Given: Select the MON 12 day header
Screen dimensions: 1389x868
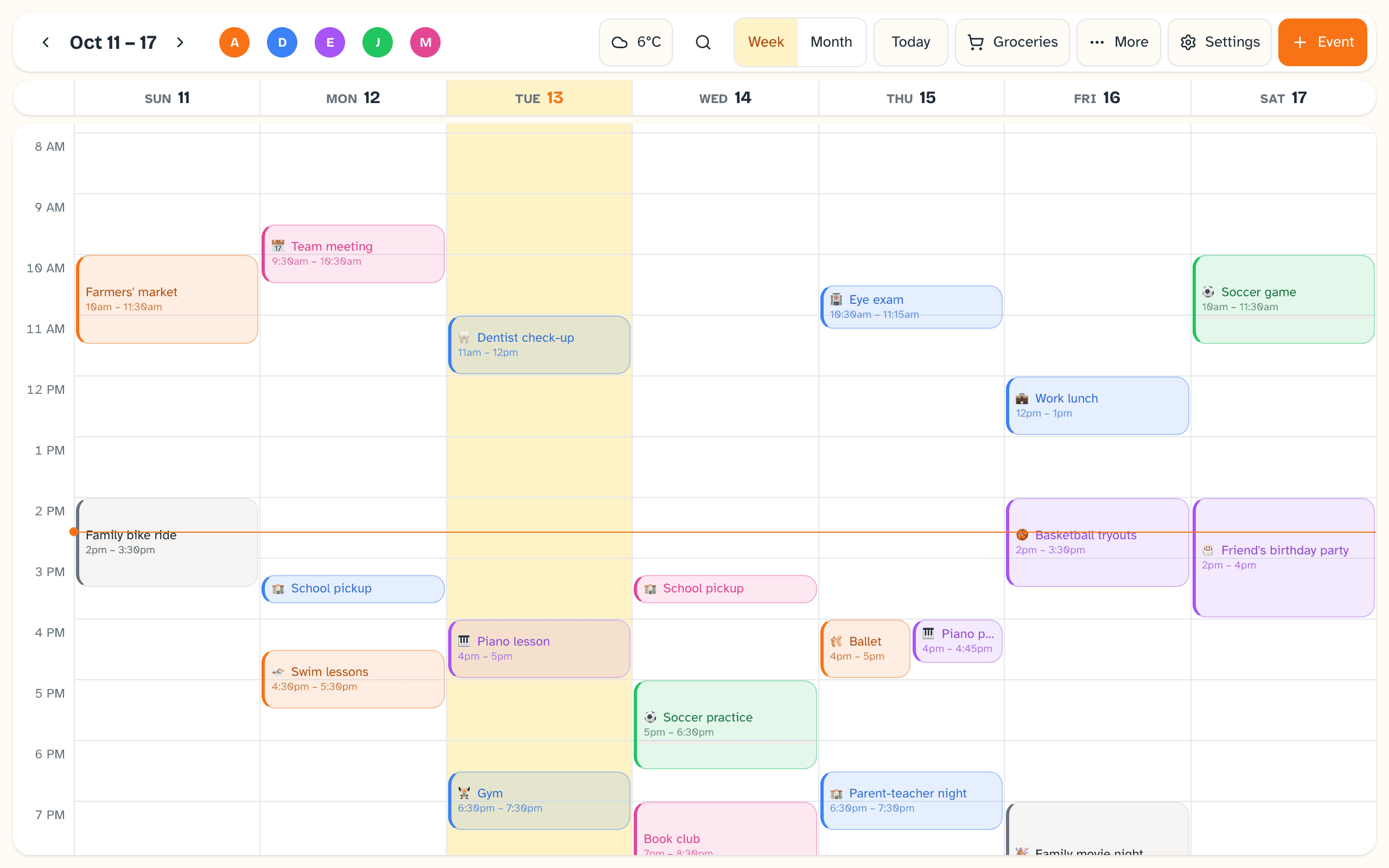Looking at the screenshot, I should pos(353,98).
